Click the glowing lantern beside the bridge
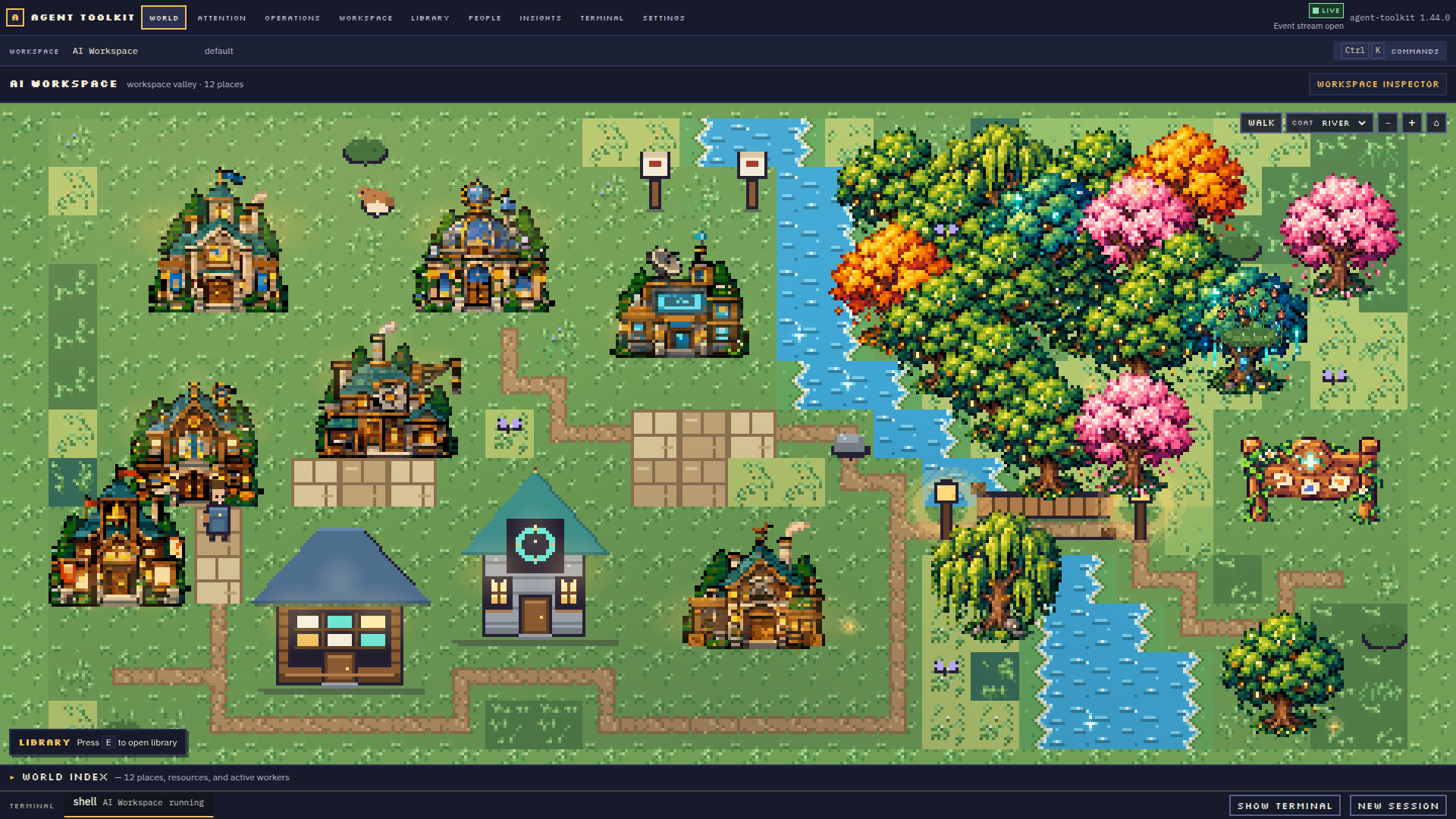Viewport: 1456px width, 819px height. [x=946, y=508]
